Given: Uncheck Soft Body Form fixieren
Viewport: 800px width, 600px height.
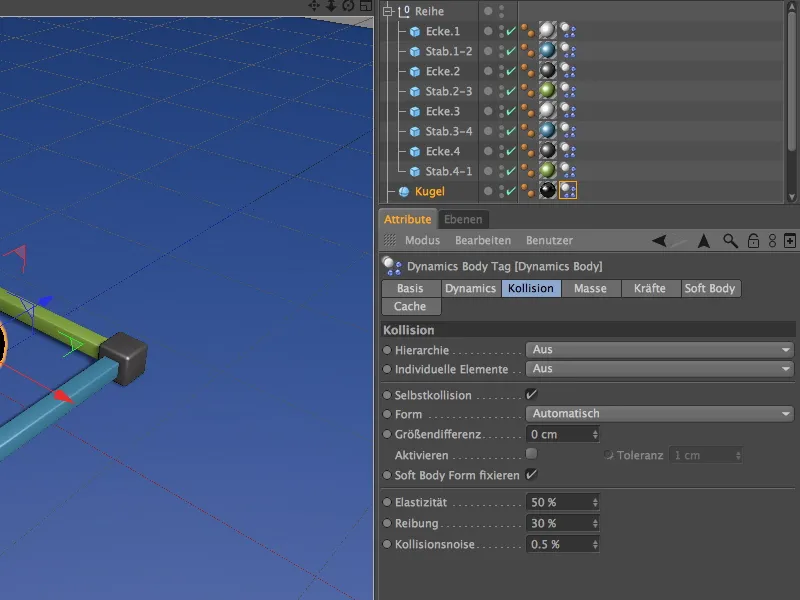Looking at the screenshot, I should pos(531,475).
